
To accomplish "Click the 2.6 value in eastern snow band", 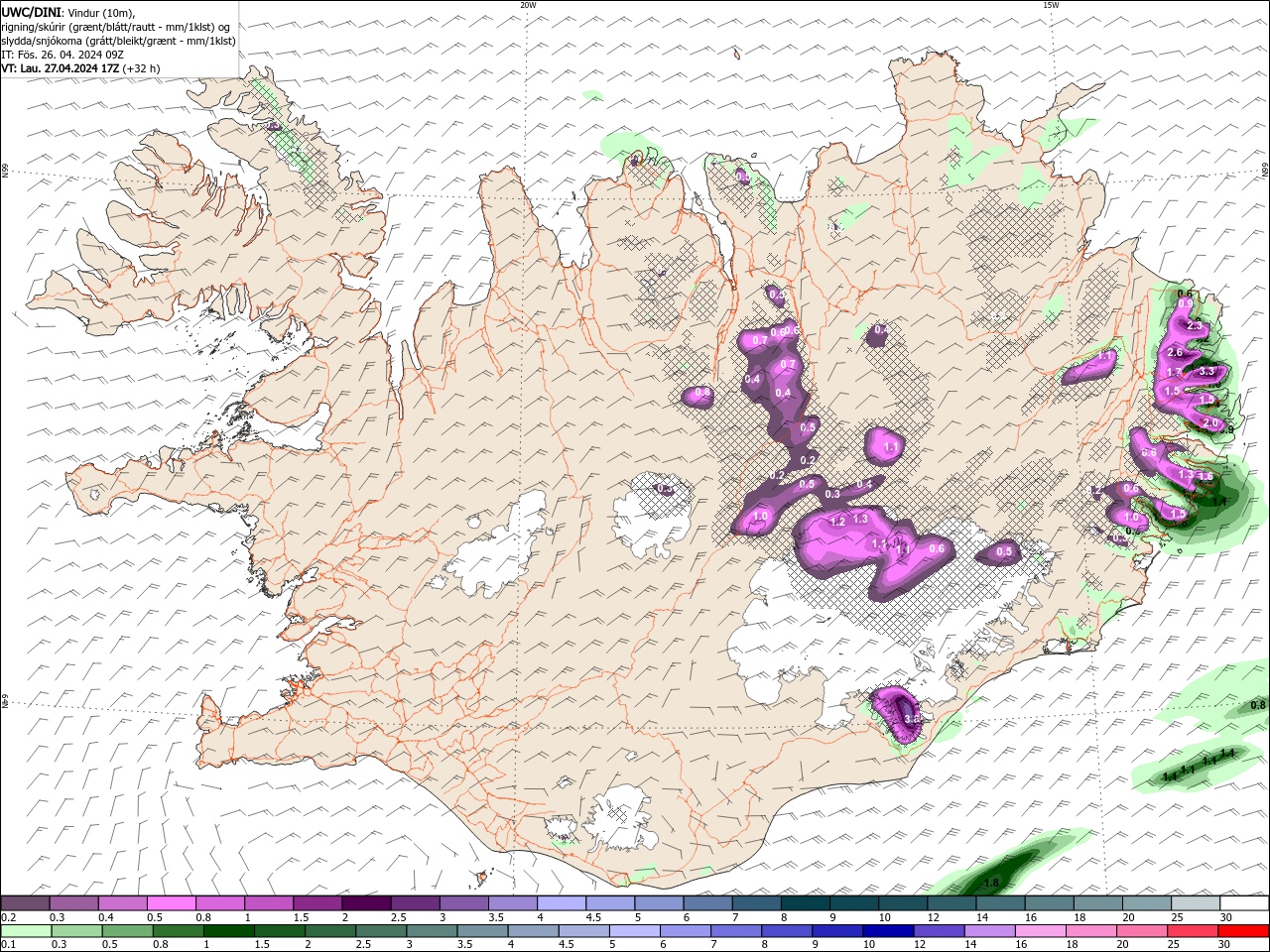I will tap(1176, 352).
